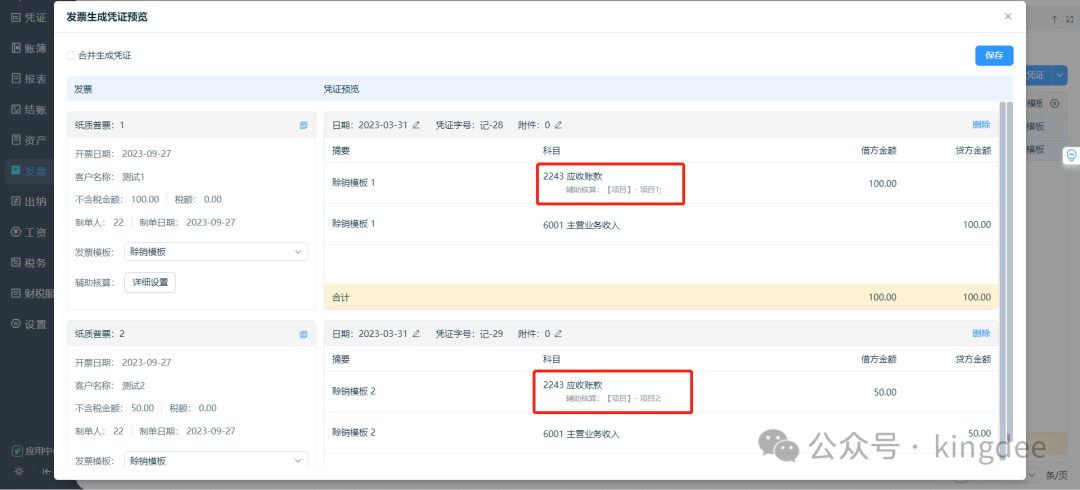The width and height of the screenshot is (1080, 490).
Task: Open 发票模板 dropdown for invoice 1
Action: pyautogui.click(x=215, y=252)
